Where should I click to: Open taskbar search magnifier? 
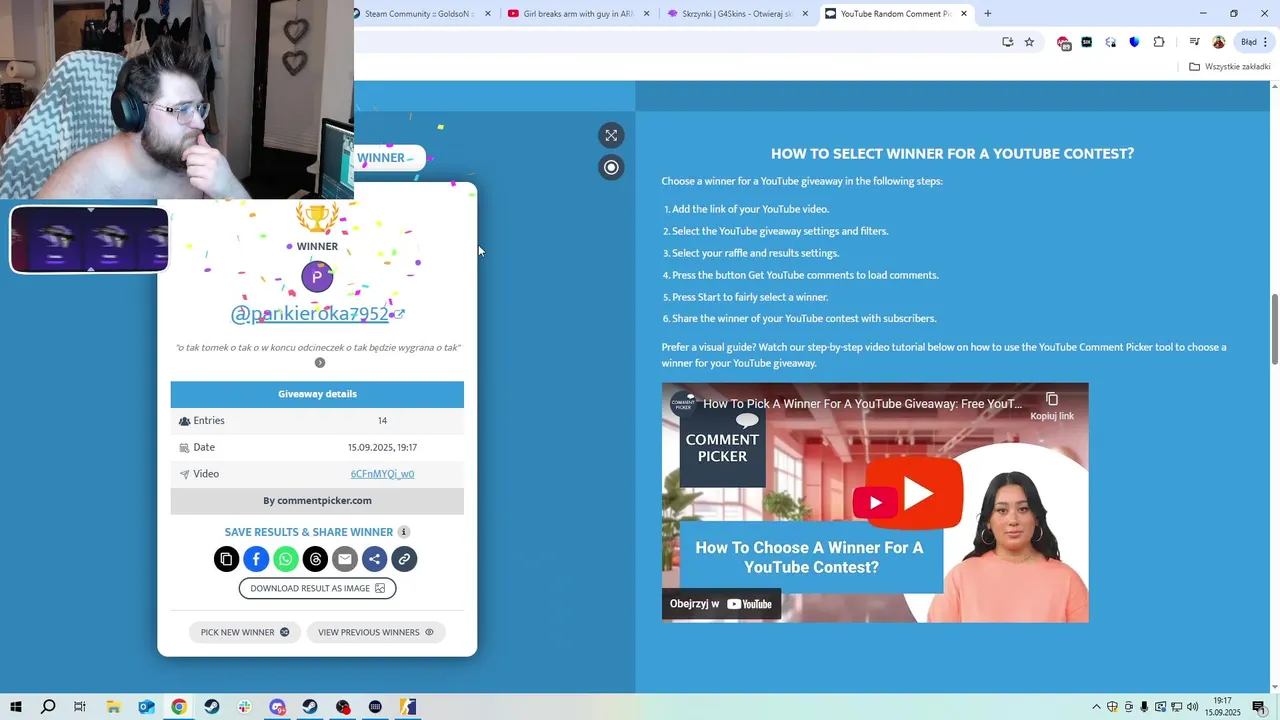click(x=47, y=707)
